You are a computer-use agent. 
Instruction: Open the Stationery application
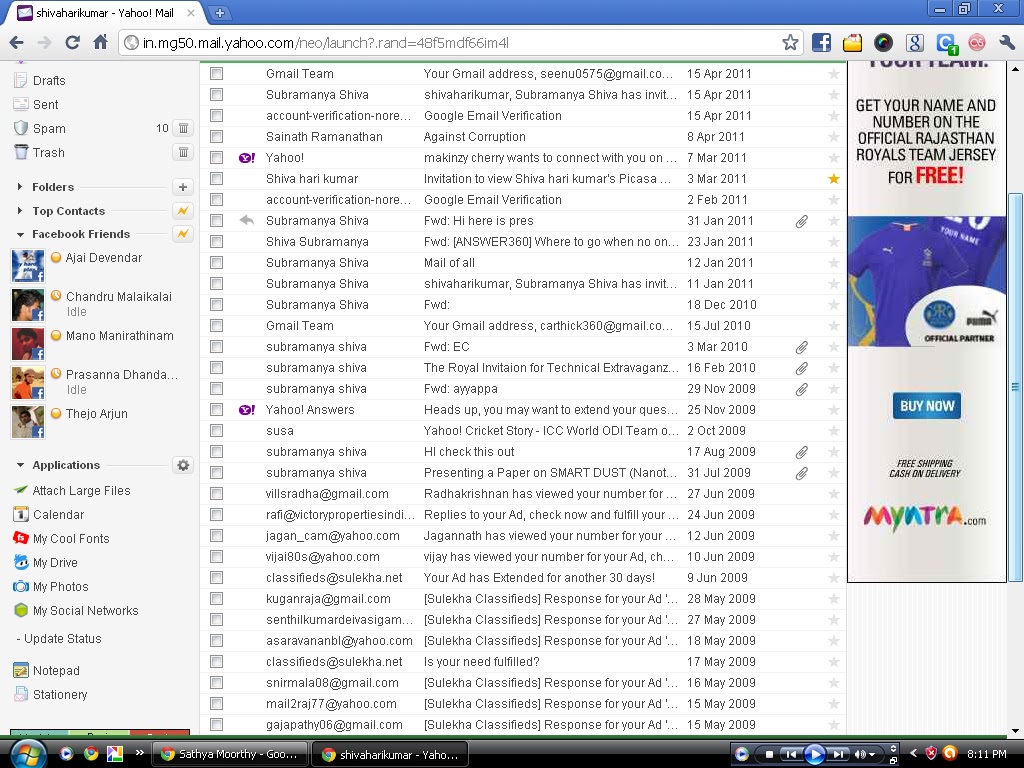tap(50, 695)
